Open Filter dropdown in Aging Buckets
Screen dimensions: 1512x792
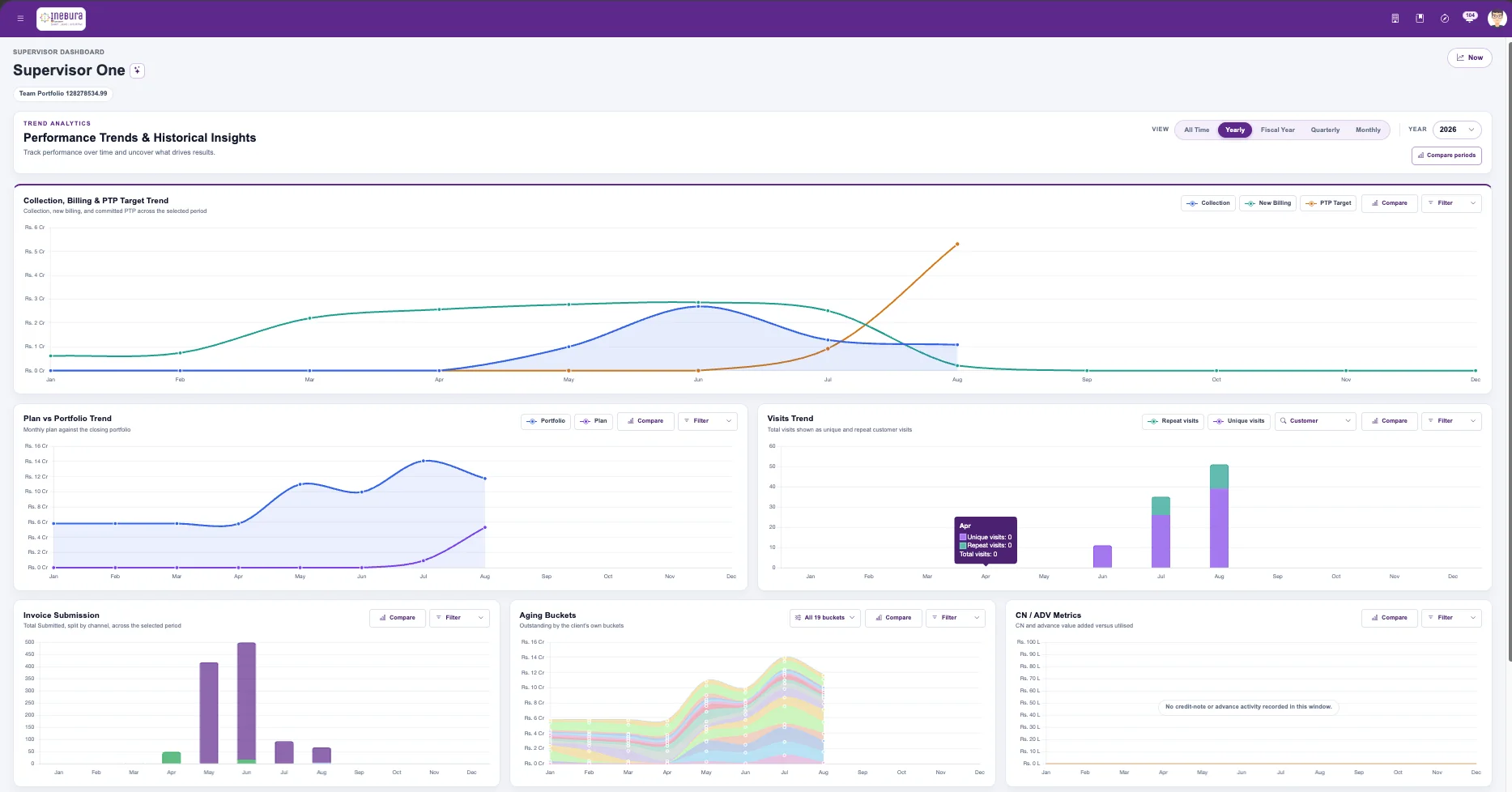pyautogui.click(x=956, y=618)
